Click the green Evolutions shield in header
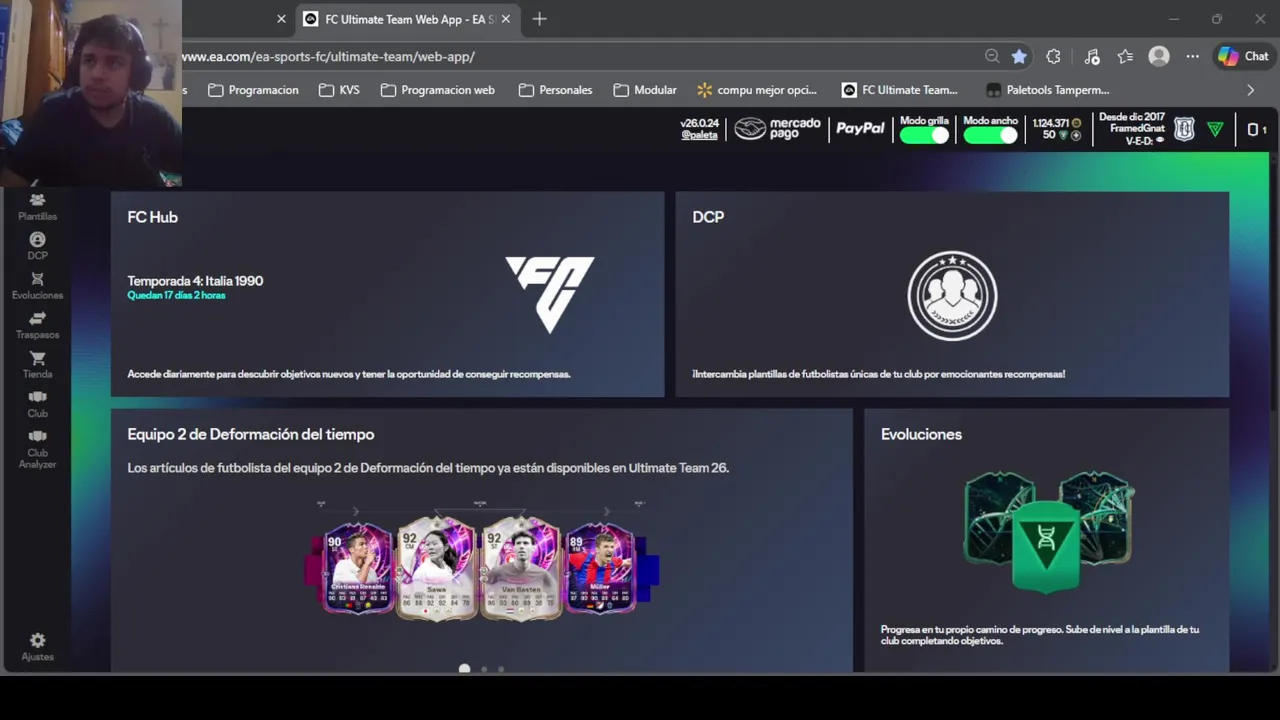The image size is (1280, 720). pyautogui.click(x=1215, y=129)
